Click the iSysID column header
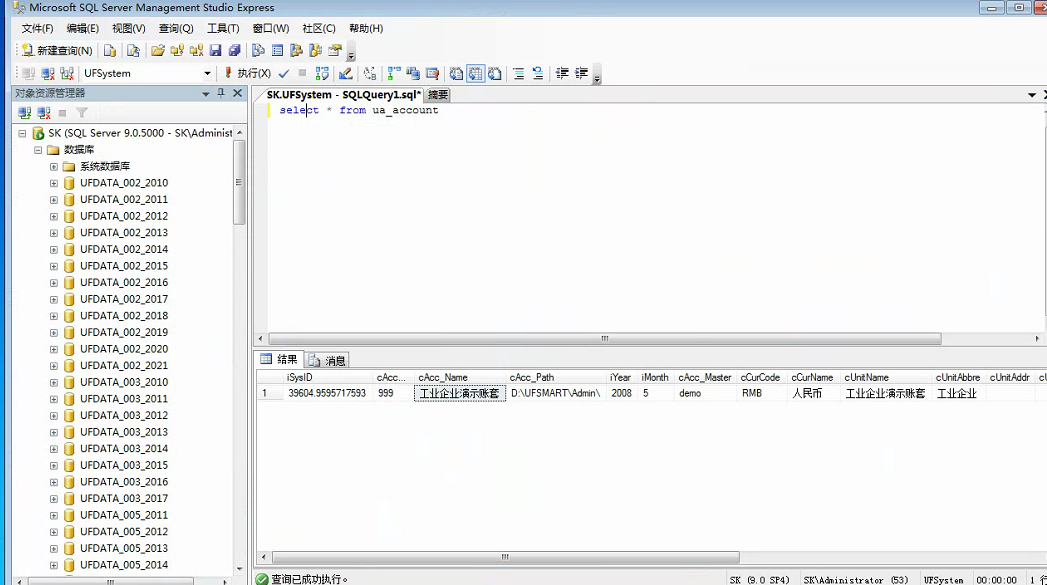This screenshot has width=1047, height=585. (x=328, y=377)
